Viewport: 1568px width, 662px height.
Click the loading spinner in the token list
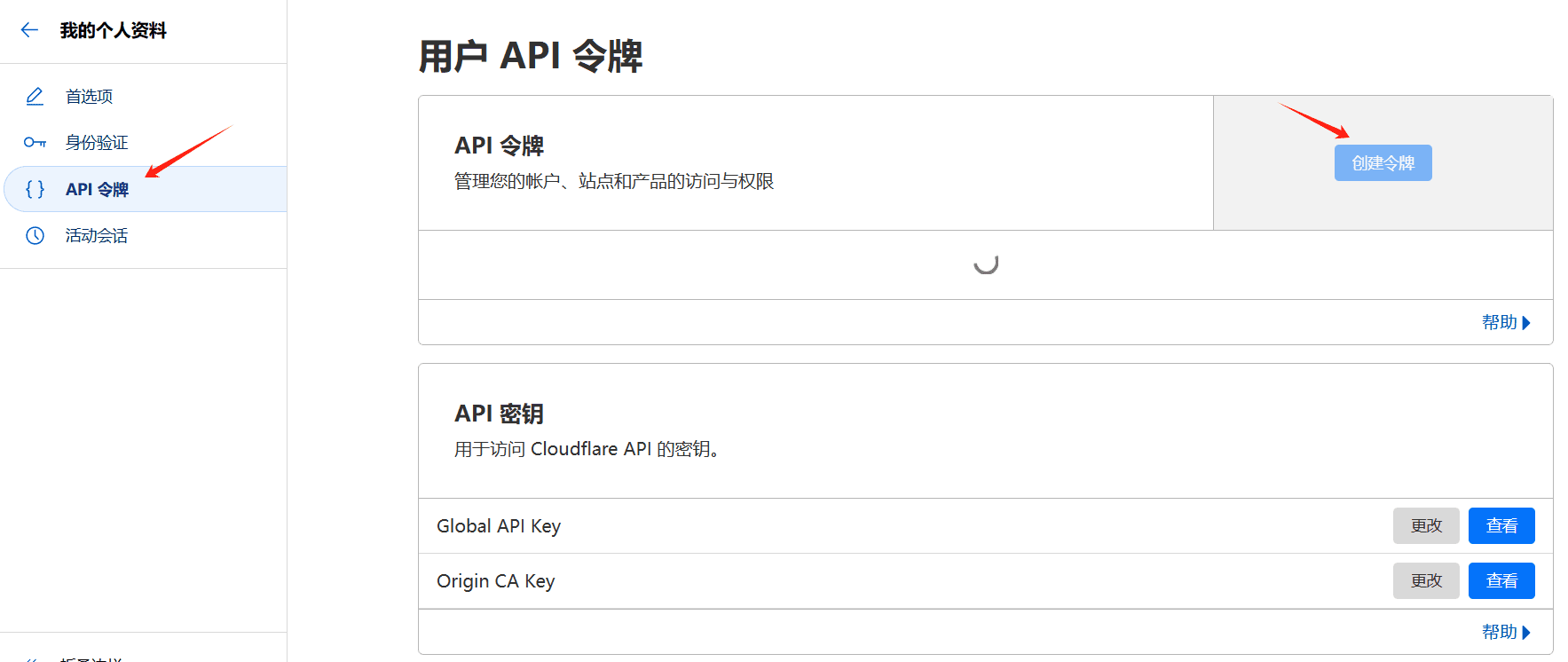tap(986, 263)
